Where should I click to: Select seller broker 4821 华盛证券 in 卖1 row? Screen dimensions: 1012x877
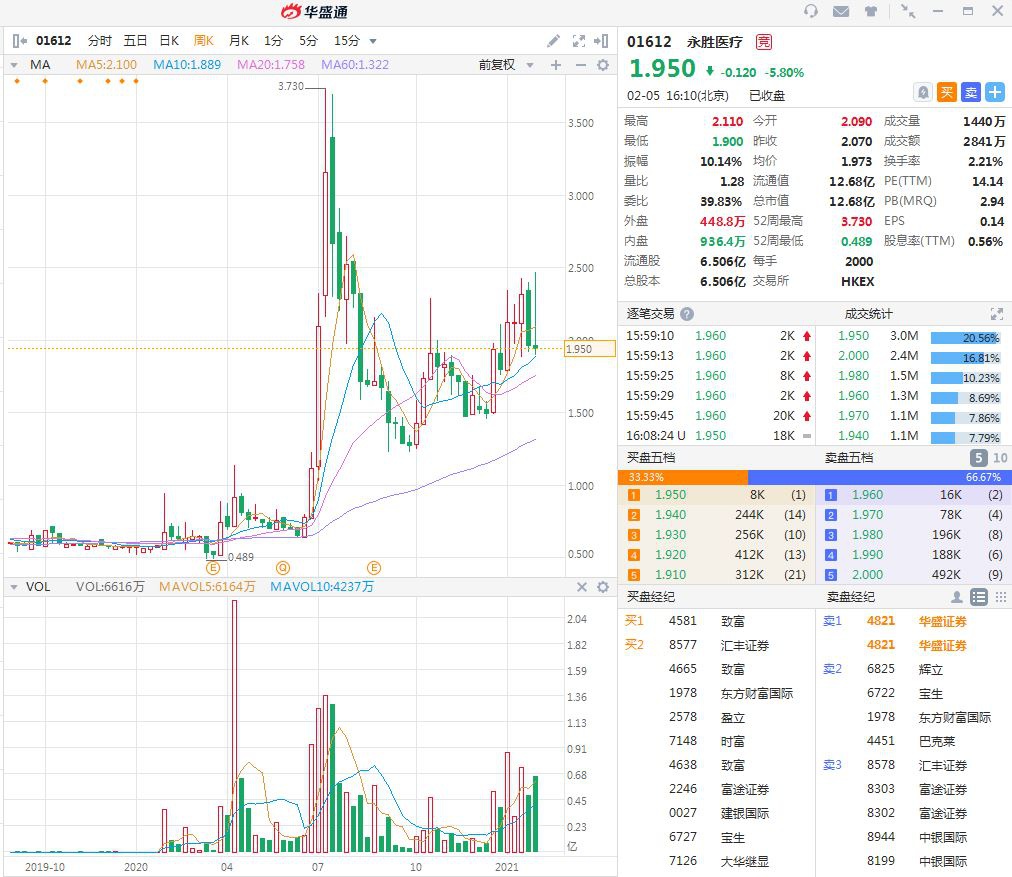click(916, 621)
